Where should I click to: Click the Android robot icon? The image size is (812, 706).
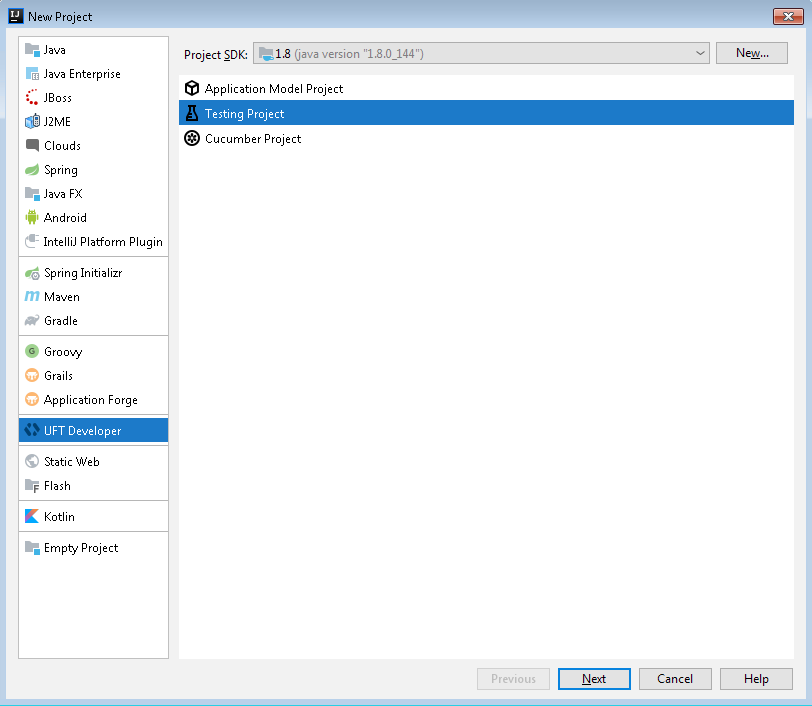(32, 218)
